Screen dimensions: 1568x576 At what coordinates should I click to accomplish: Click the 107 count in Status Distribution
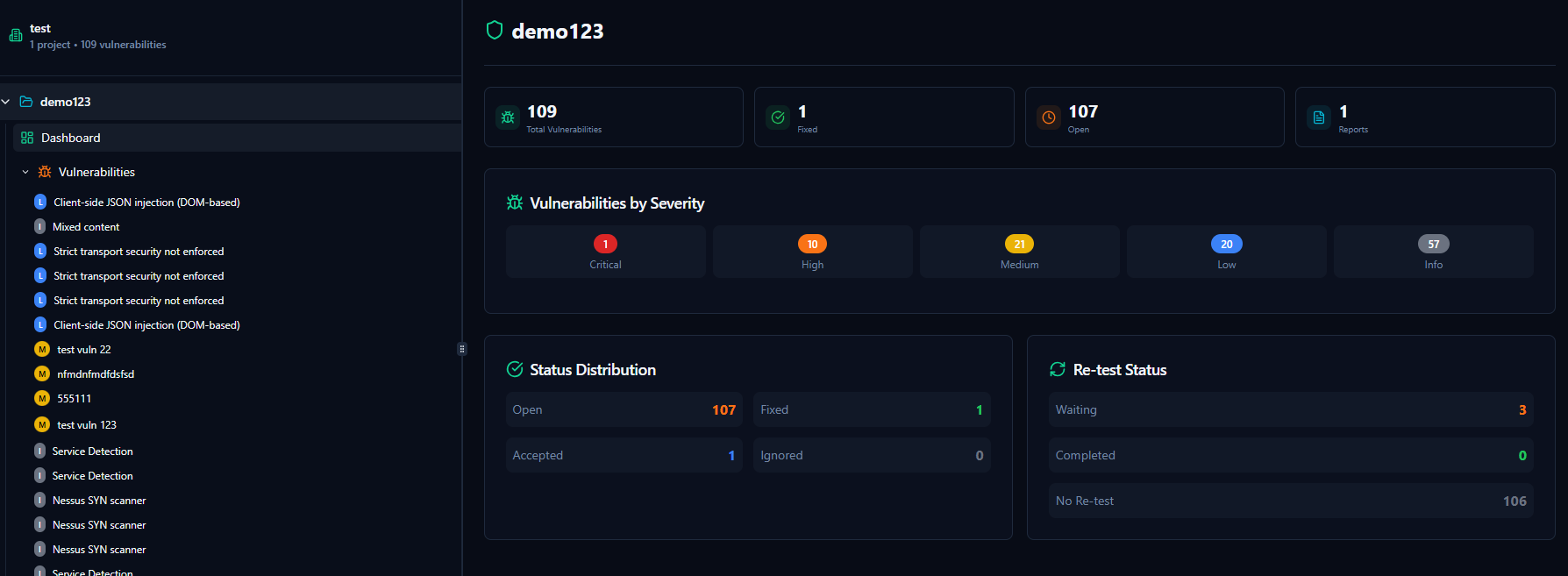pos(723,409)
